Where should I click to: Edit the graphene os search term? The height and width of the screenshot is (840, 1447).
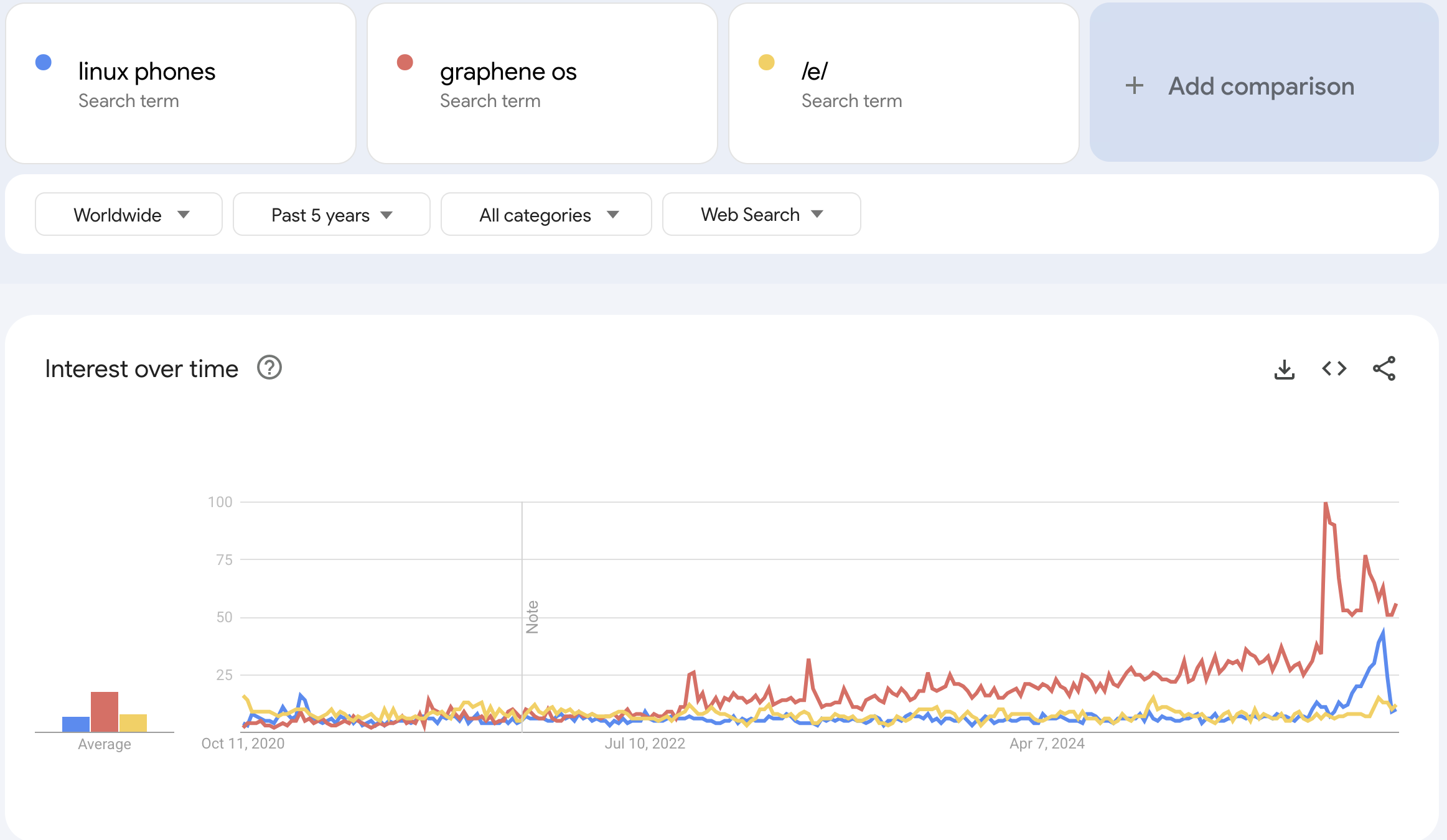pos(508,72)
